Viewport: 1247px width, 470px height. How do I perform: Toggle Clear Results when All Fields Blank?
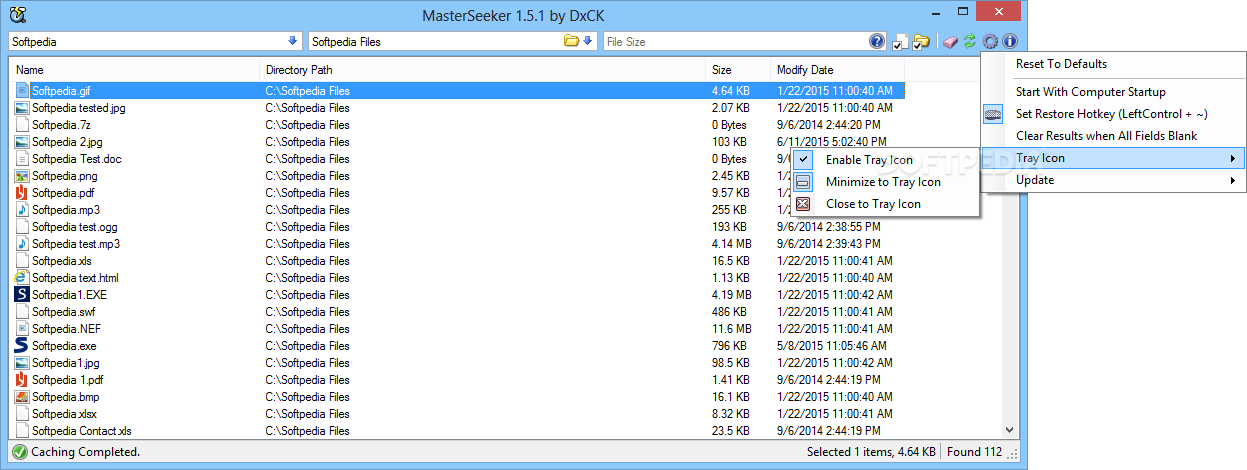coord(1106,136)
